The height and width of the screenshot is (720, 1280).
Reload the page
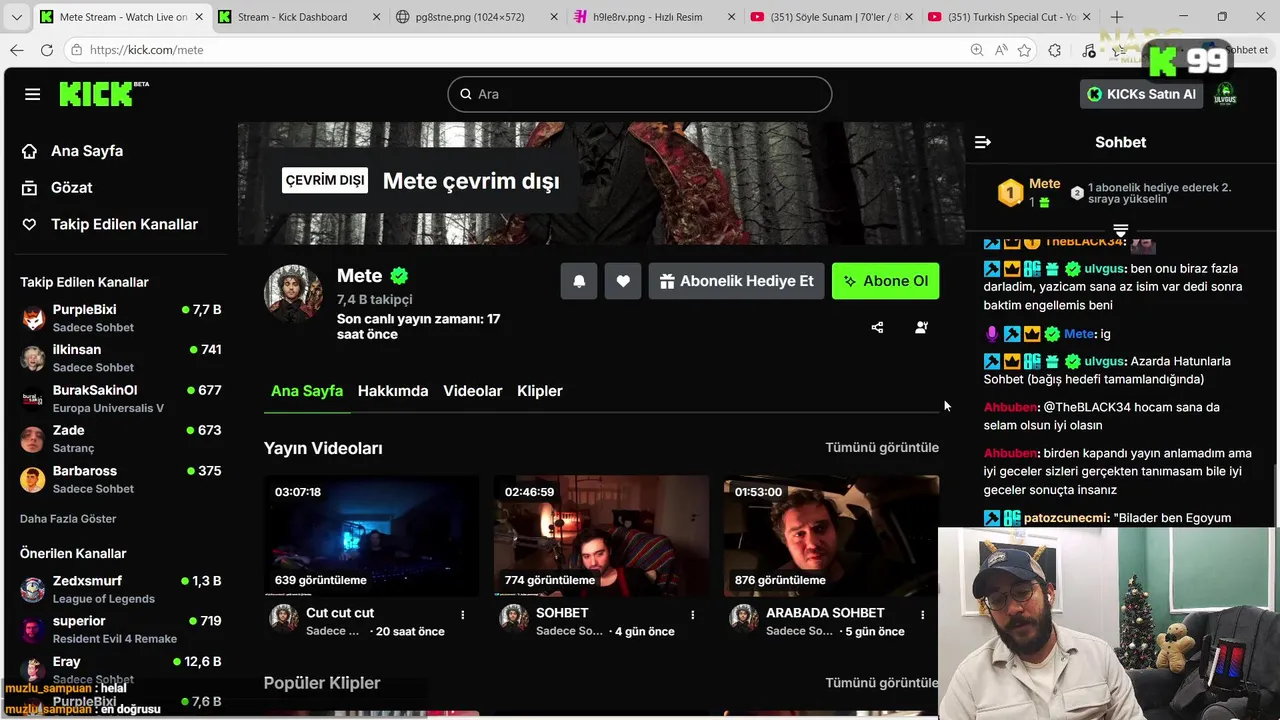[47, 50]
